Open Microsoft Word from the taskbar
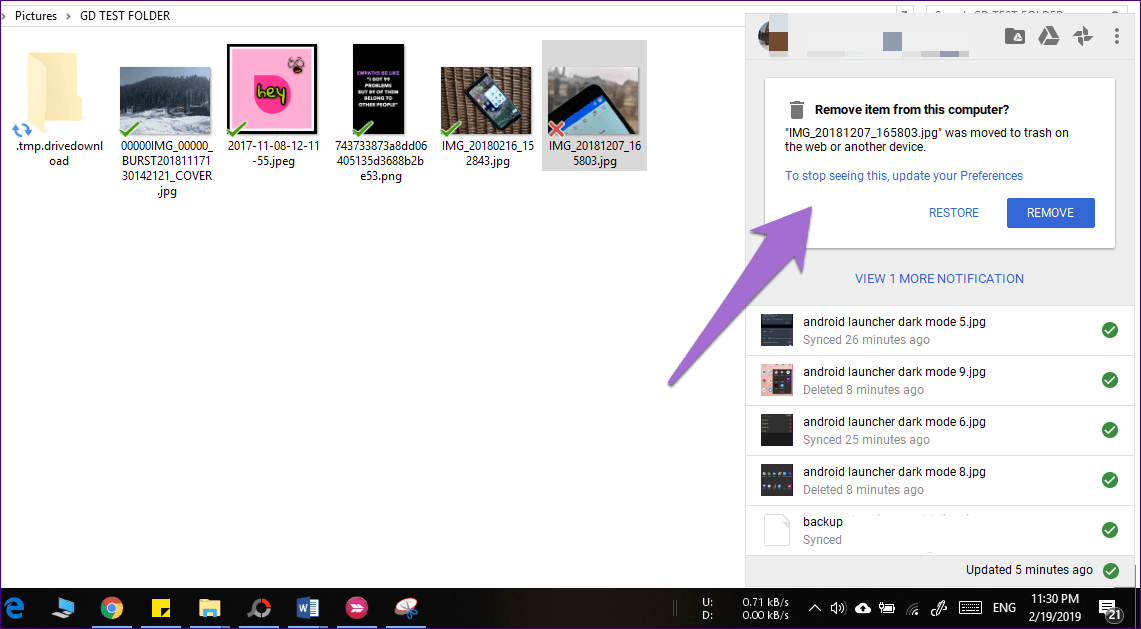The image size is (1141, 629). pos(307,607)
